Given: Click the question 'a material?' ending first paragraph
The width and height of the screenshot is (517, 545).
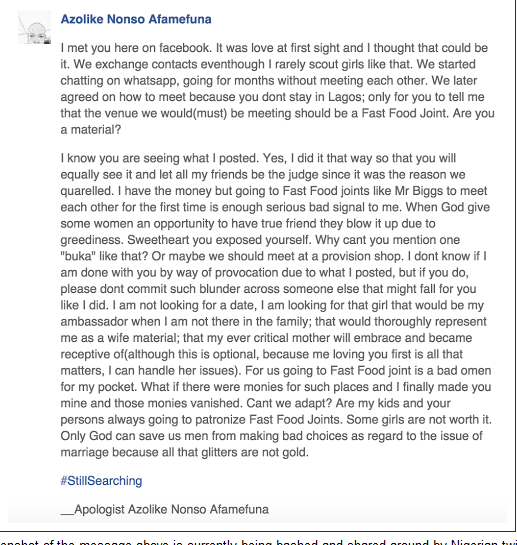Looking at the screenshot, I should click(91, 129).
